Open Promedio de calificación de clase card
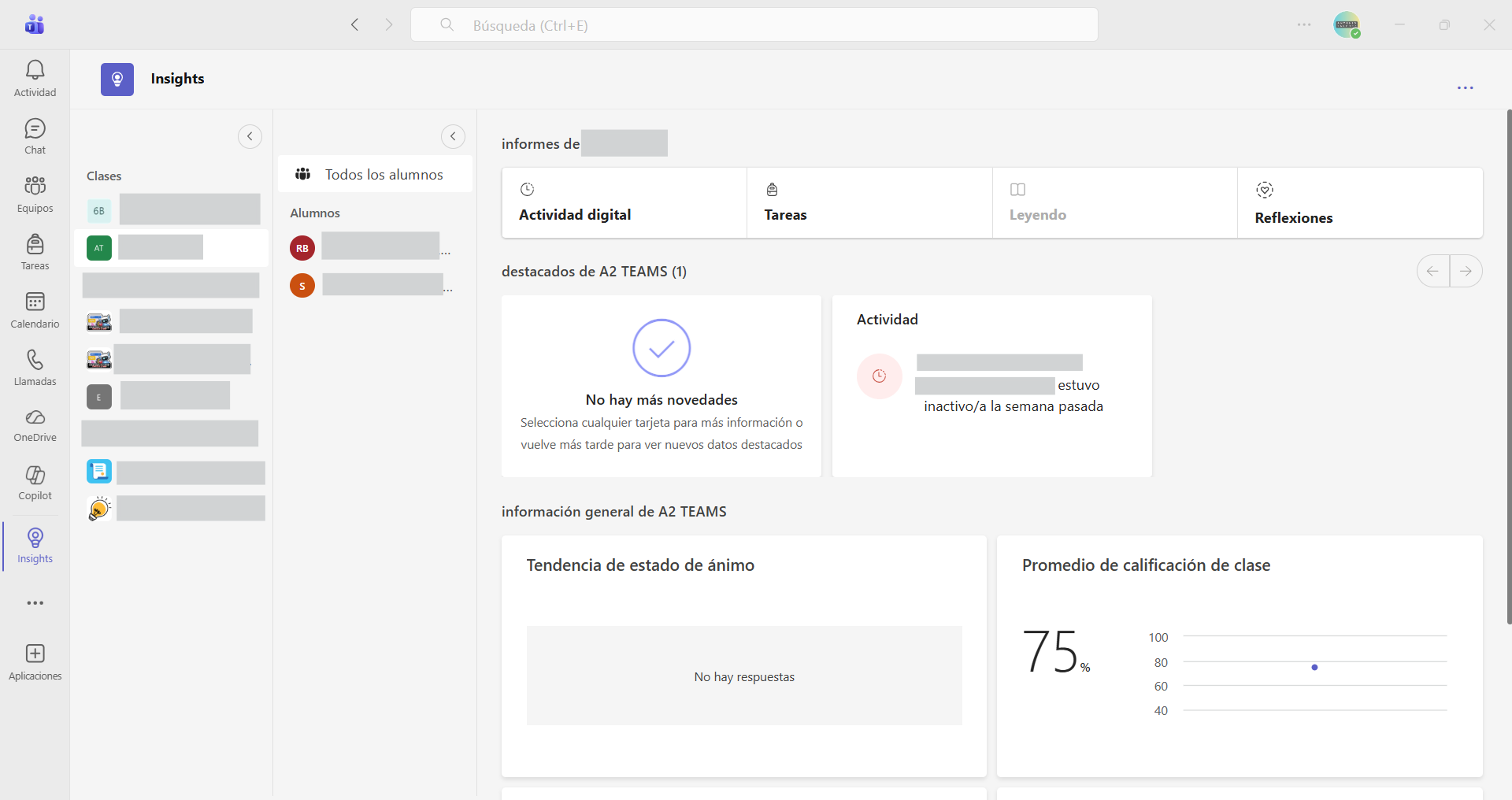The height and width of the screenshot is (800, 1512). 1240,656
